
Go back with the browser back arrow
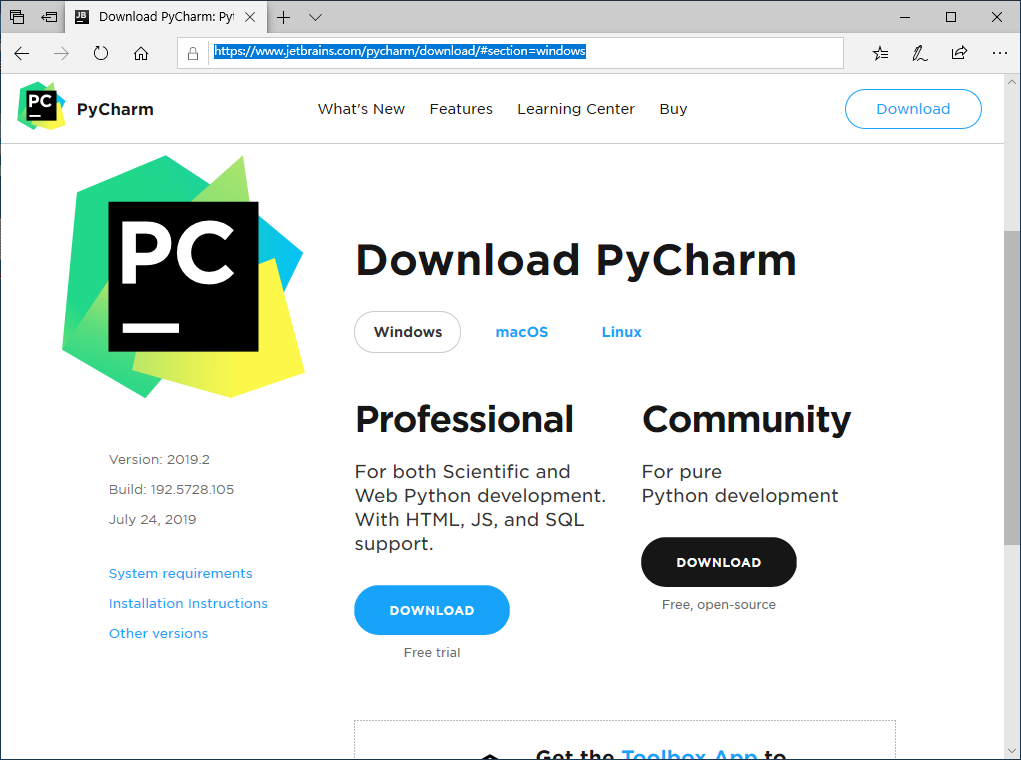click(21, 53)
